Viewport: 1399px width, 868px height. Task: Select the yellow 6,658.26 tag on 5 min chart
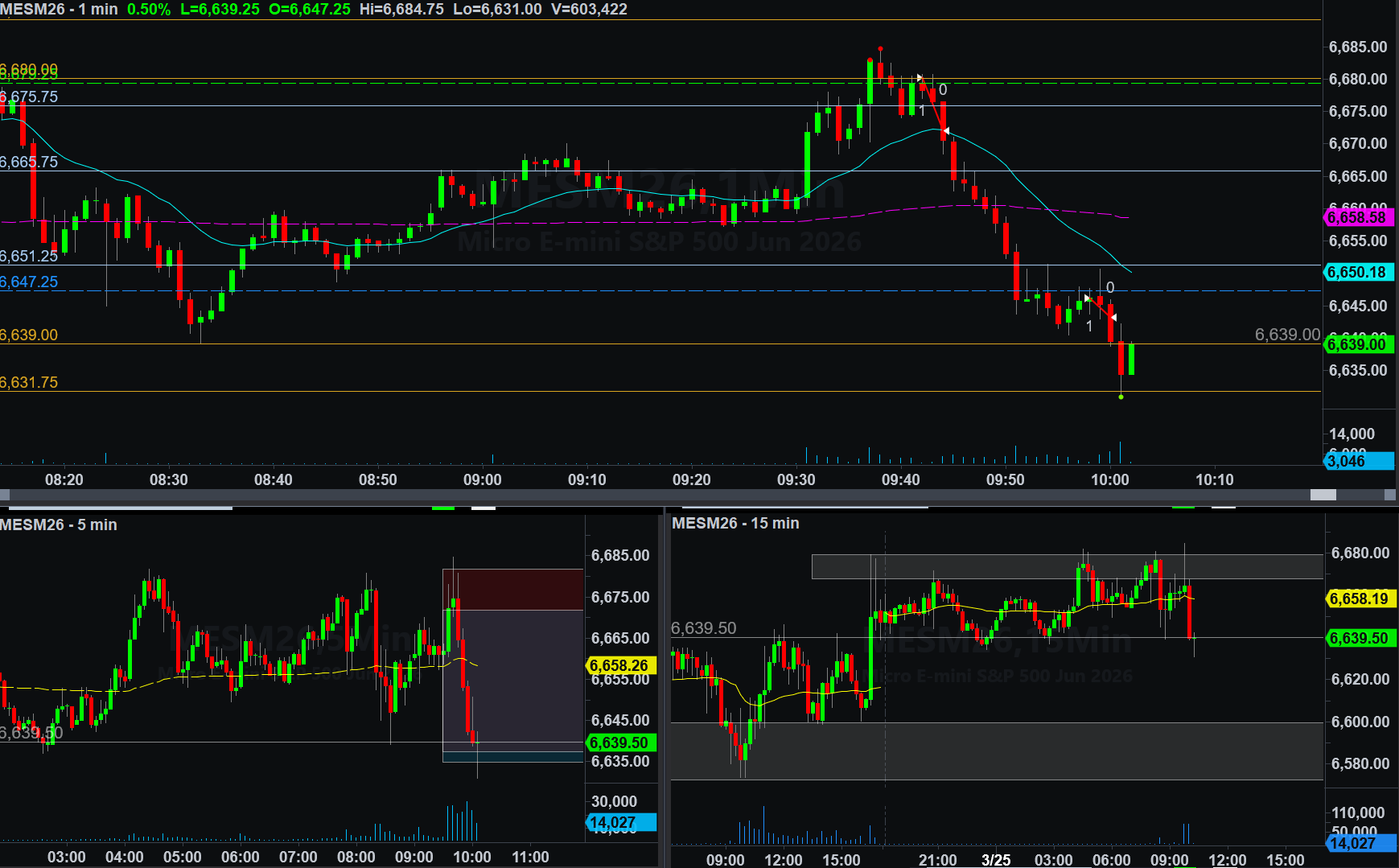tap(619, 665)
